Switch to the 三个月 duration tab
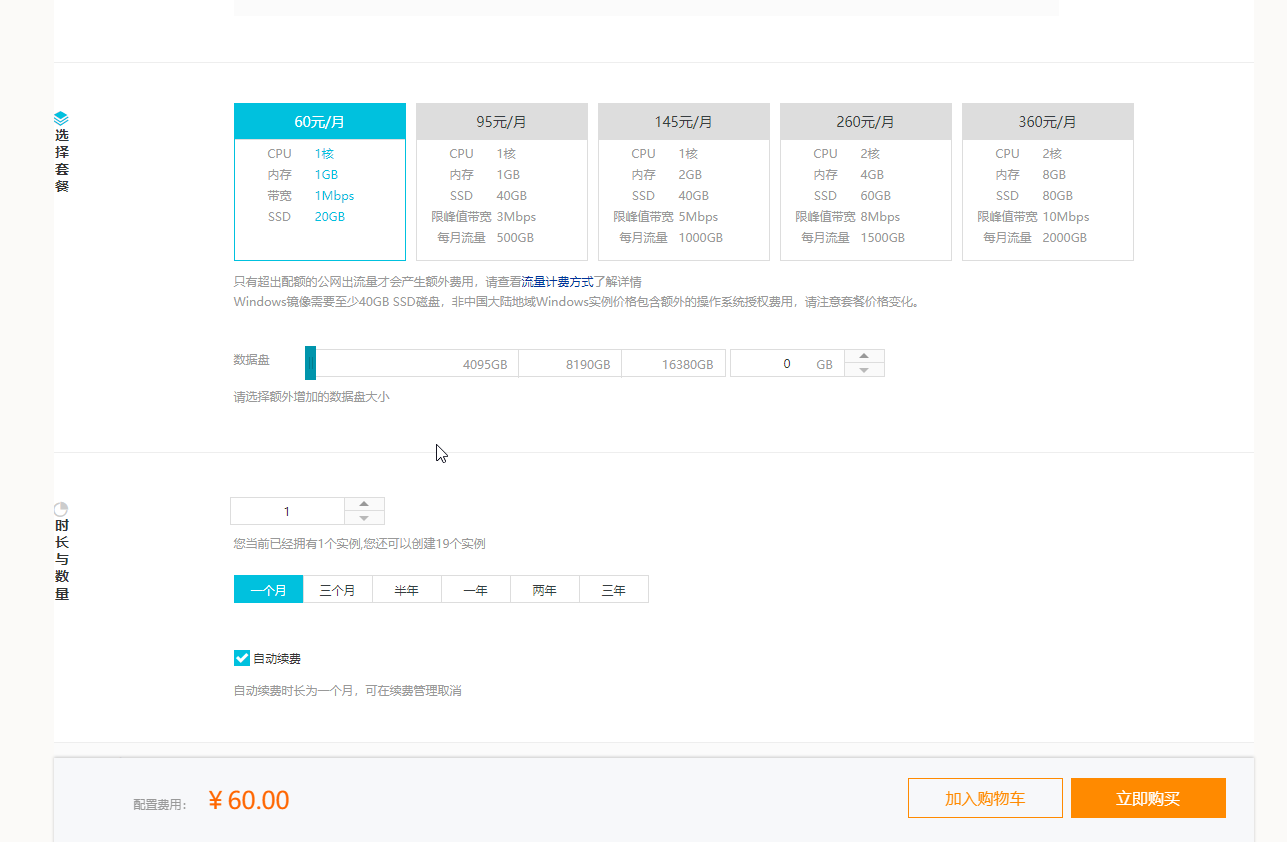The width and height of the screenshot is (1287, 842). pyautogui.click(x=337, y=589)
